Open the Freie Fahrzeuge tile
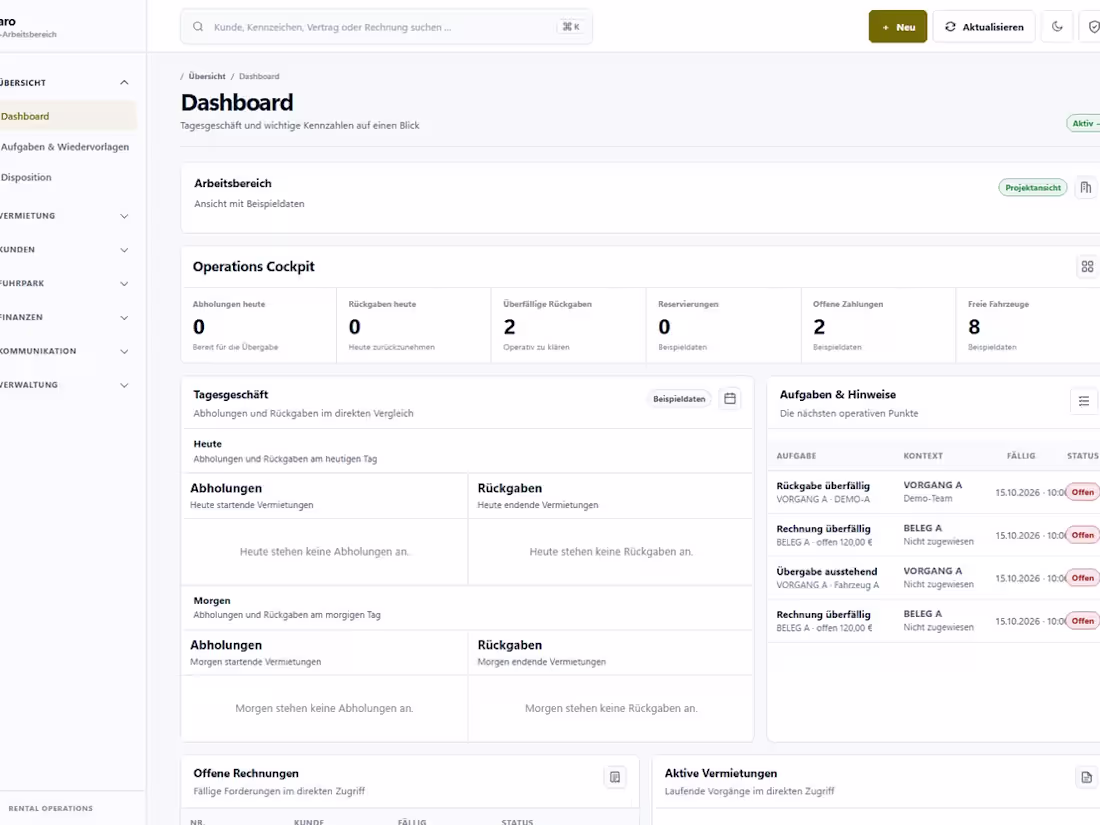 coord(1028,325)
